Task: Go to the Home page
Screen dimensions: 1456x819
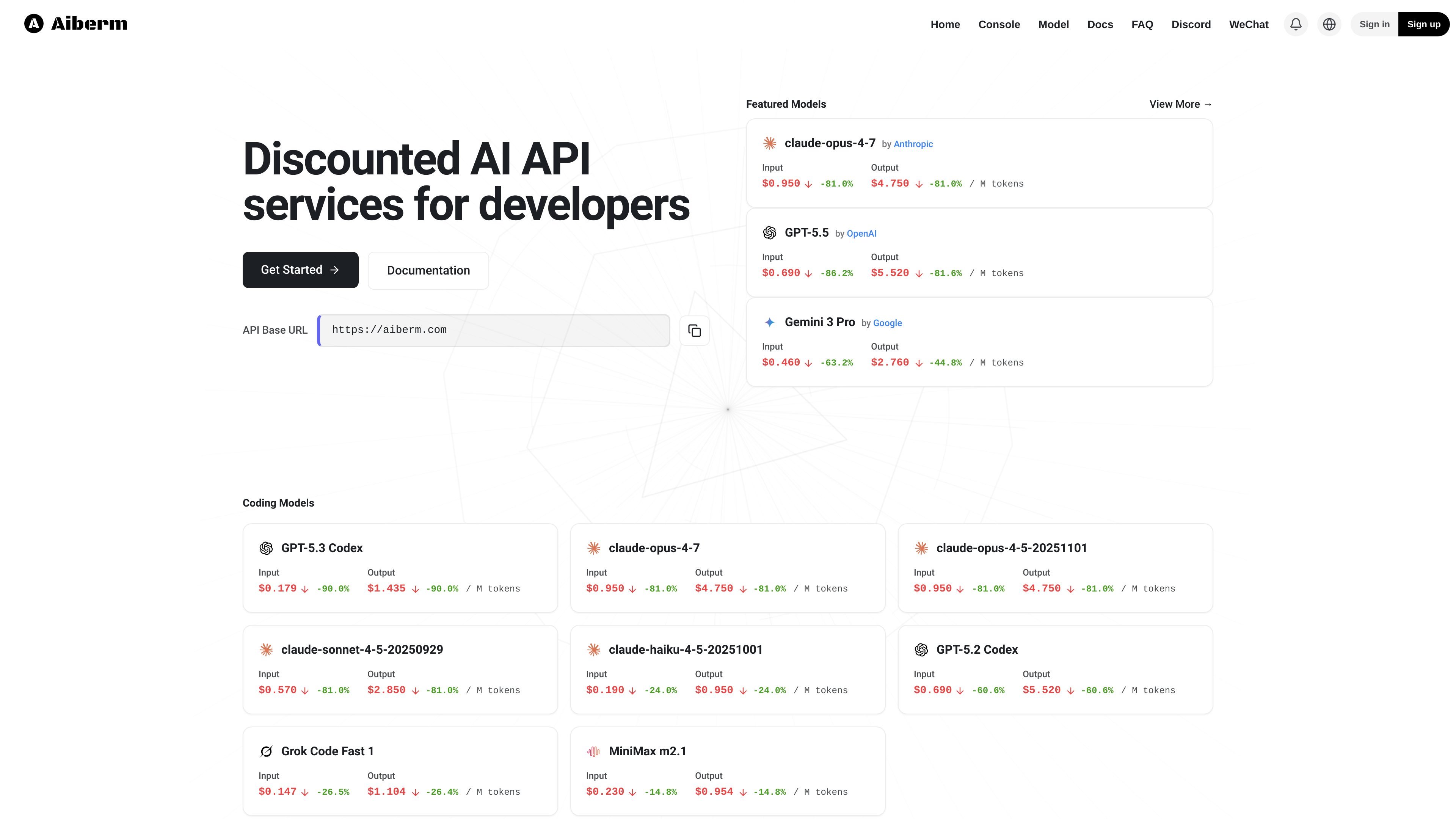Action: coord(945,24)
